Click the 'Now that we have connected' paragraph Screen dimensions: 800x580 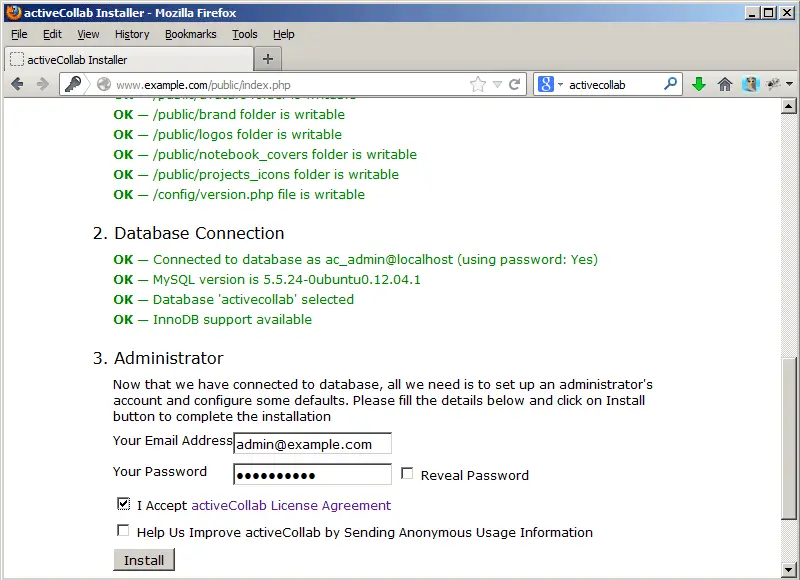click(x=383, y=400)
